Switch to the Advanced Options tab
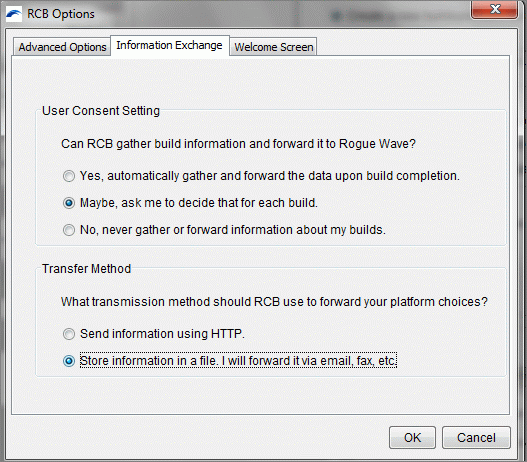527x462 pixels. 62,47
